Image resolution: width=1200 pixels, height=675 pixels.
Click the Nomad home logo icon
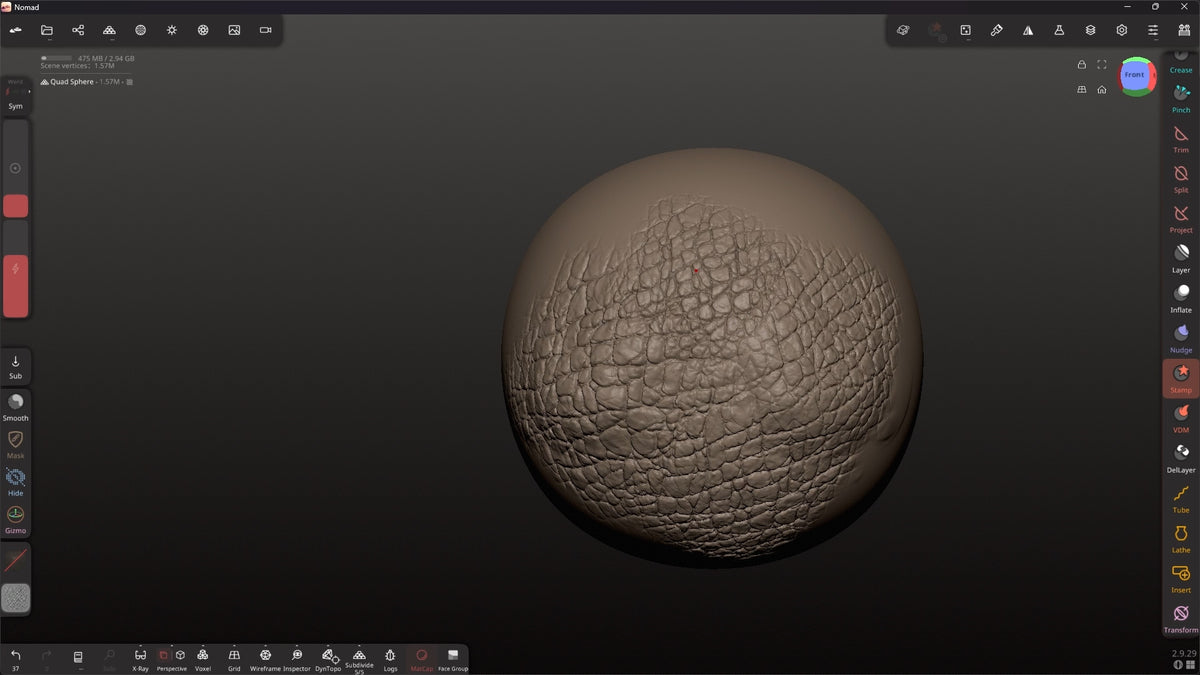[16, 30]
